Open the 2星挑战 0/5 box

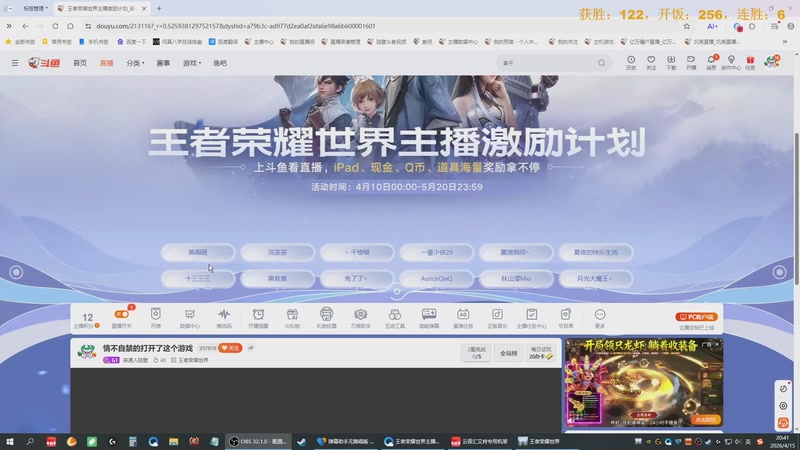[x=477, y=353]
